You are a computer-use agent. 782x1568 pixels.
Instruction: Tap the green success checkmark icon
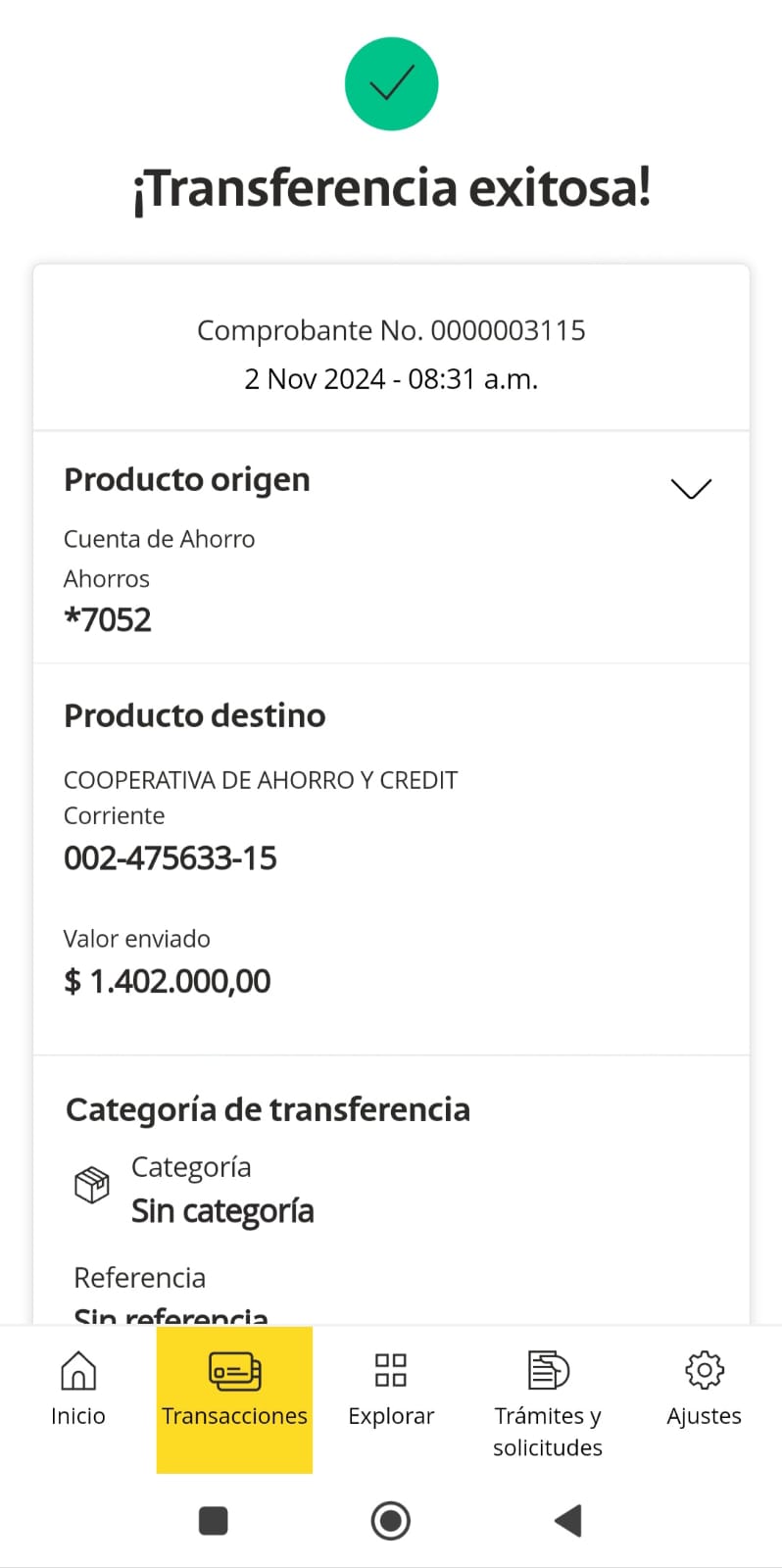(x=391, y=83)
